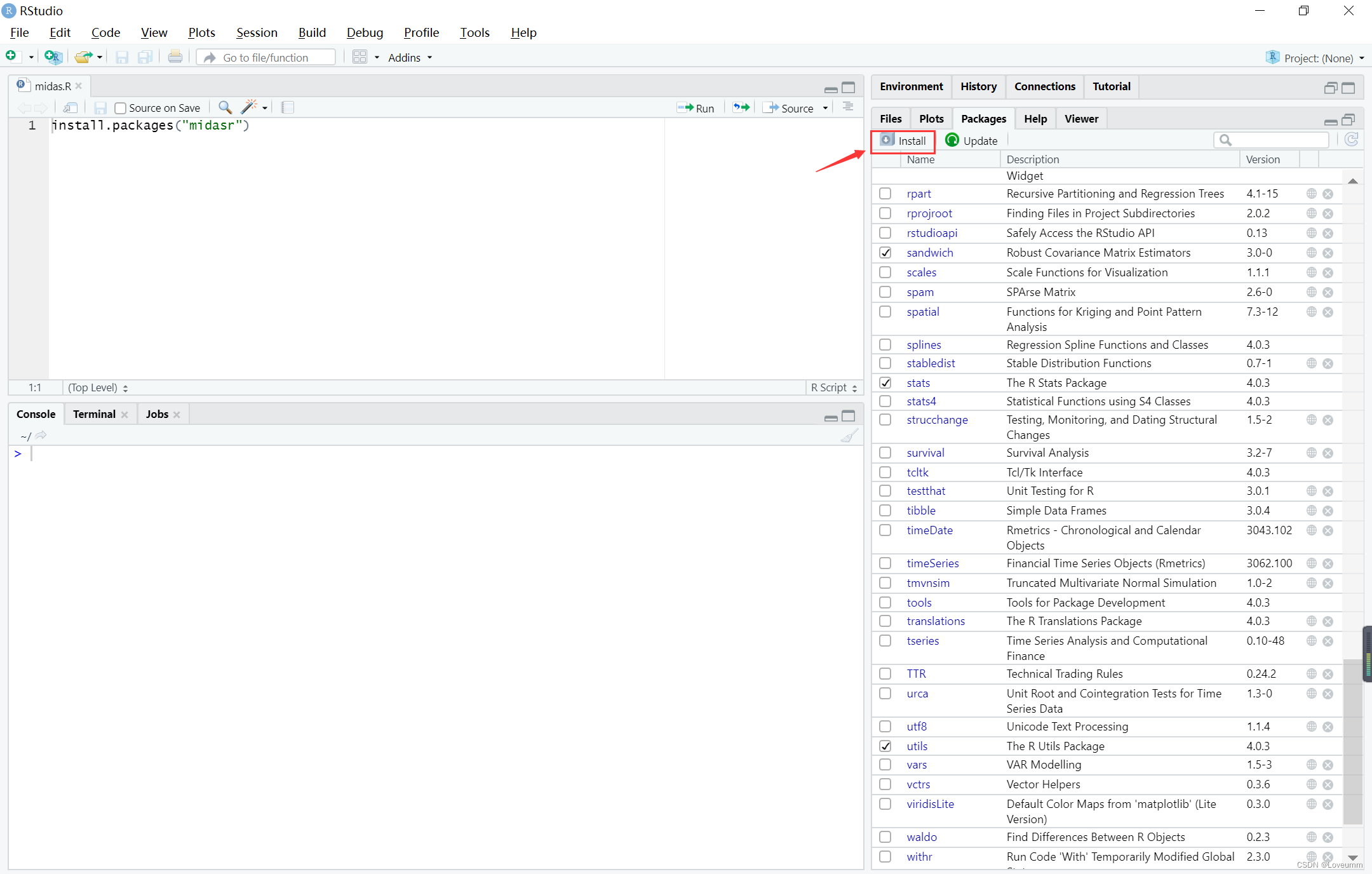Open the R Script file type selector
Screen dimensions: 1372x874
(833, 387)
